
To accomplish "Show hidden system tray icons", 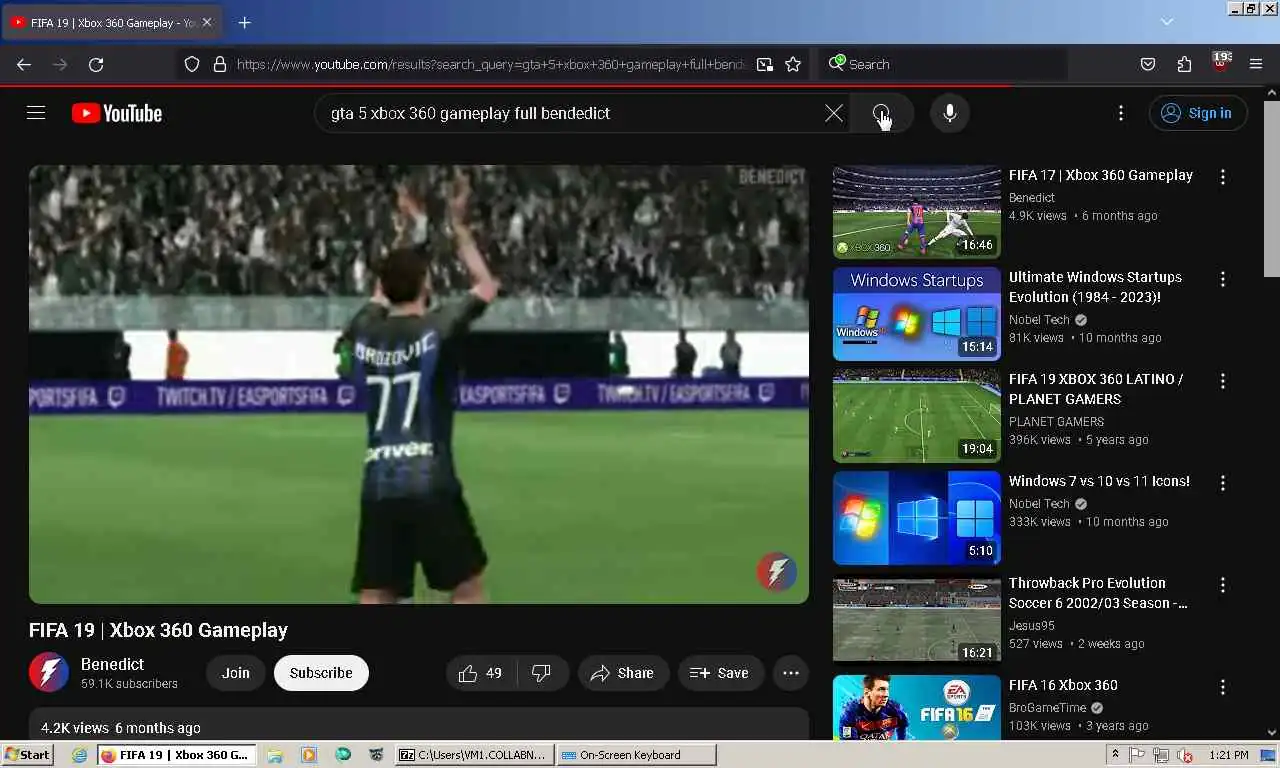I will tap(1115, 755).
